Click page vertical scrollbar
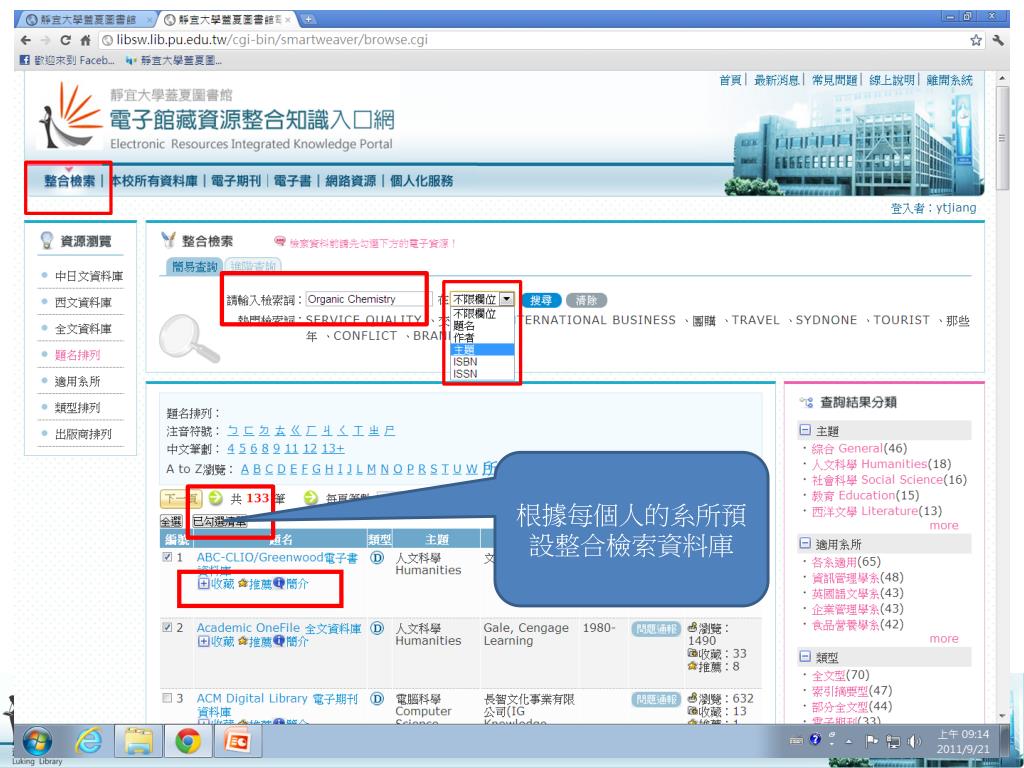 pos(1003,138)
